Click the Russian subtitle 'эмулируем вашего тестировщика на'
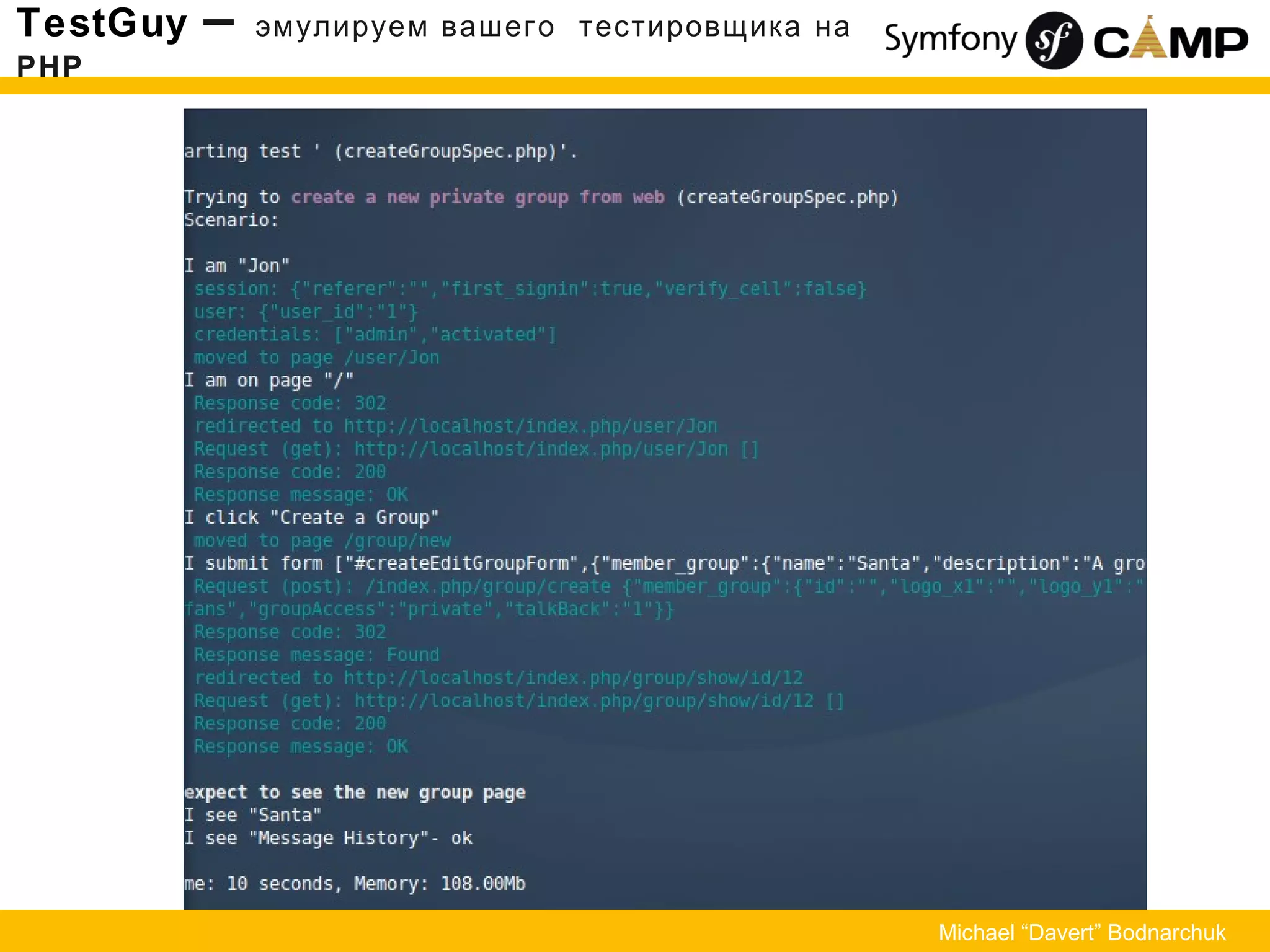The width and height of the screenshot is (1270, 952). pos(553,27)
